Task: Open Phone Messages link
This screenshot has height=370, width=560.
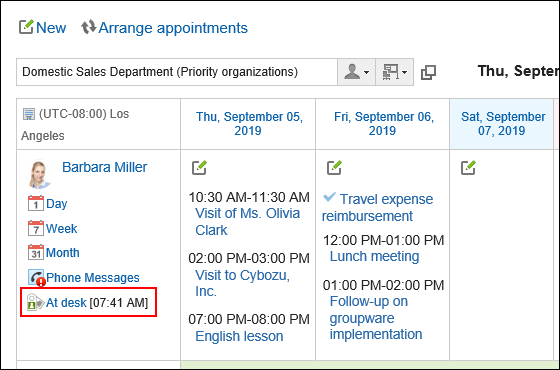Action: (93, 278)
